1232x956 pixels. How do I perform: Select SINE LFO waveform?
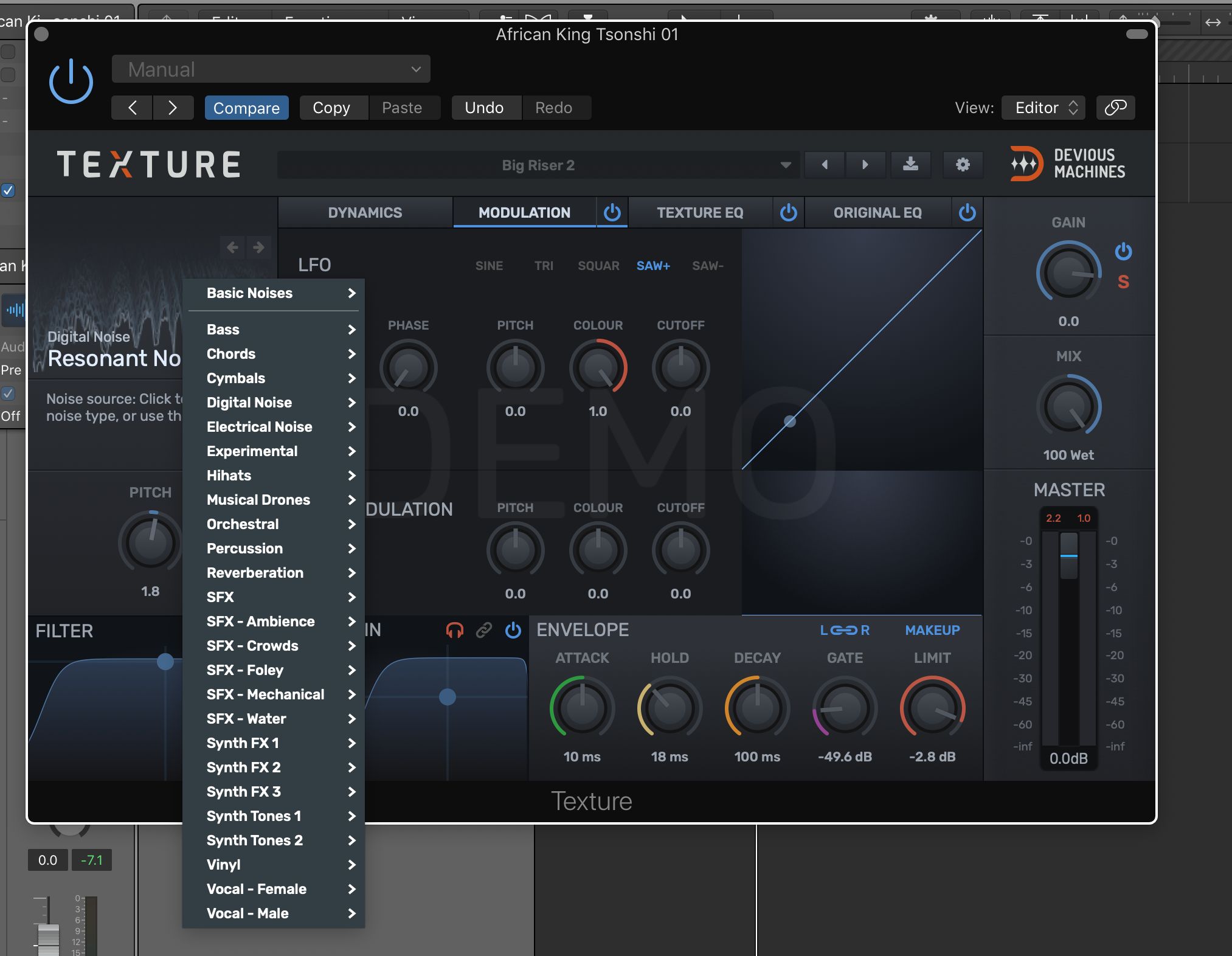tap(489, 266)
